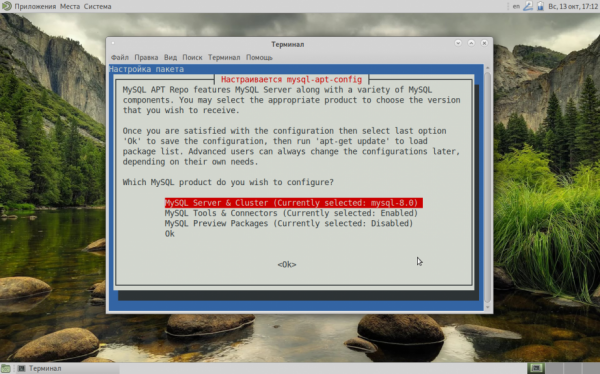Select MySQL Server & Cluster option
600x374 pixels.
[293, 203]
